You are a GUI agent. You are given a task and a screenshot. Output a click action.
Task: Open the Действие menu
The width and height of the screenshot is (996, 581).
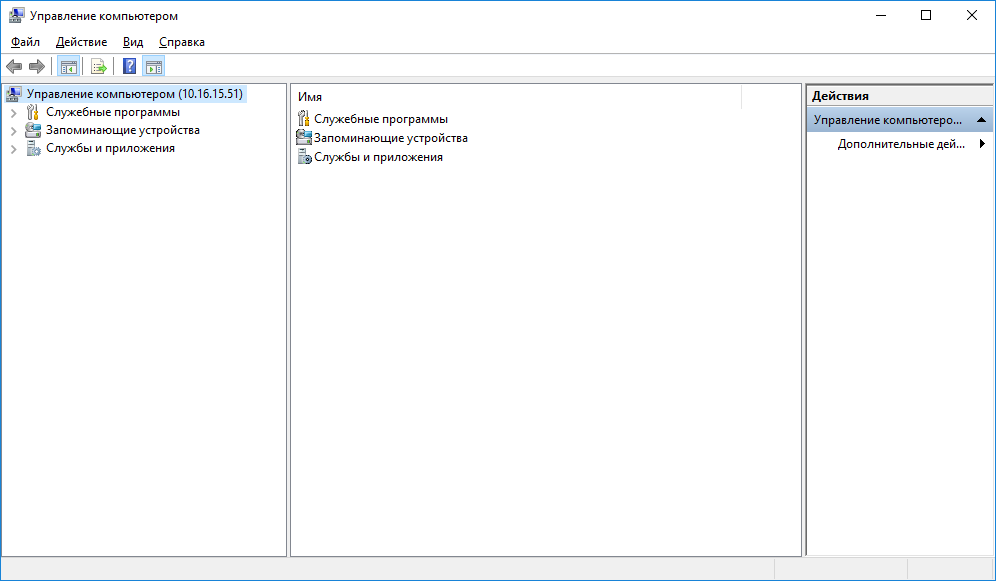point(81,42)
